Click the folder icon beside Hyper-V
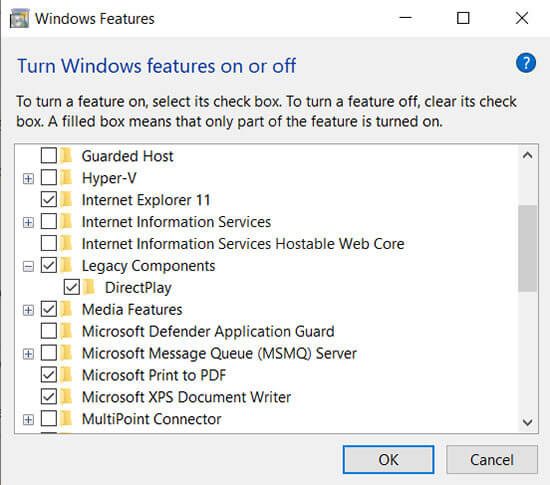This screenshot has width=550, height=485. tap(66, 178)
